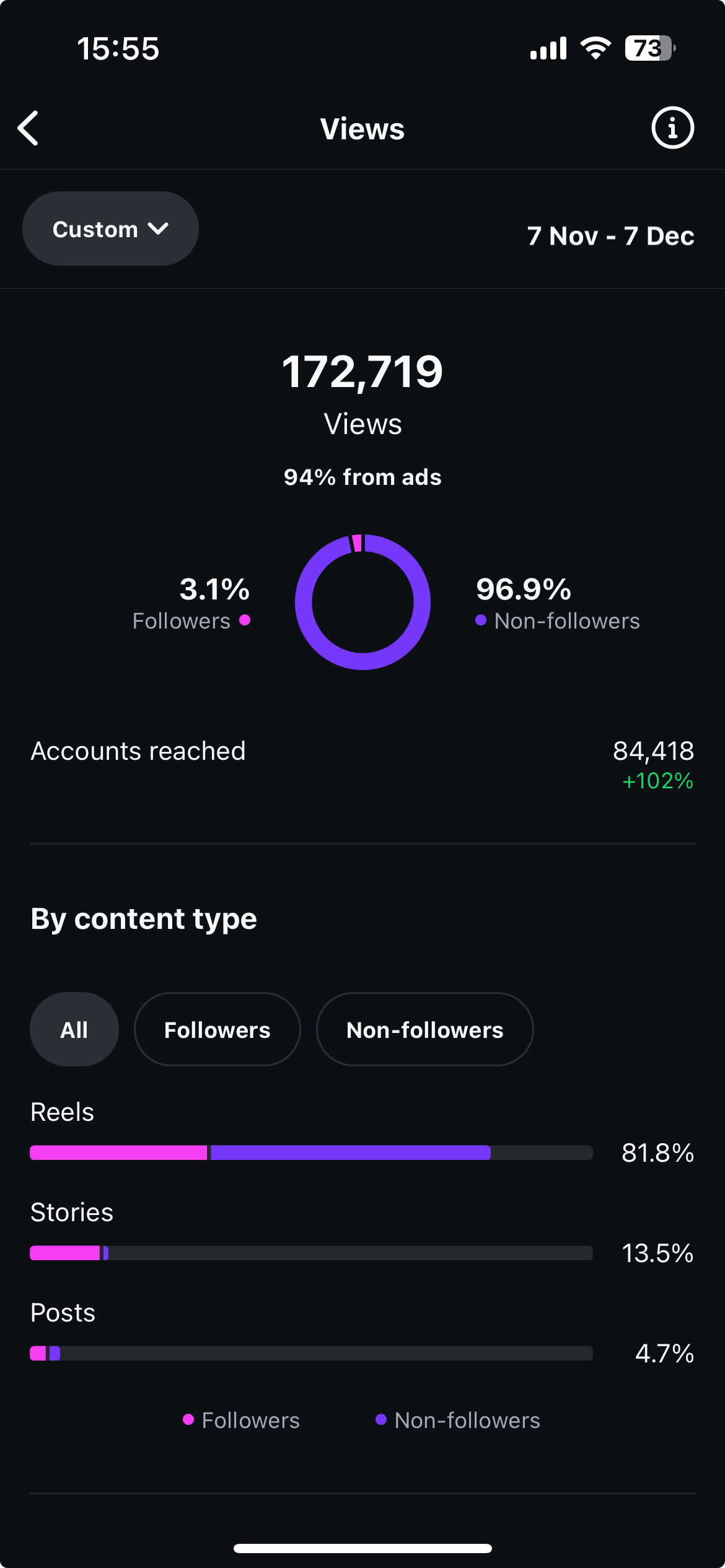Tap the pink Followers dot beside 3.1%

tap(245, 620)
